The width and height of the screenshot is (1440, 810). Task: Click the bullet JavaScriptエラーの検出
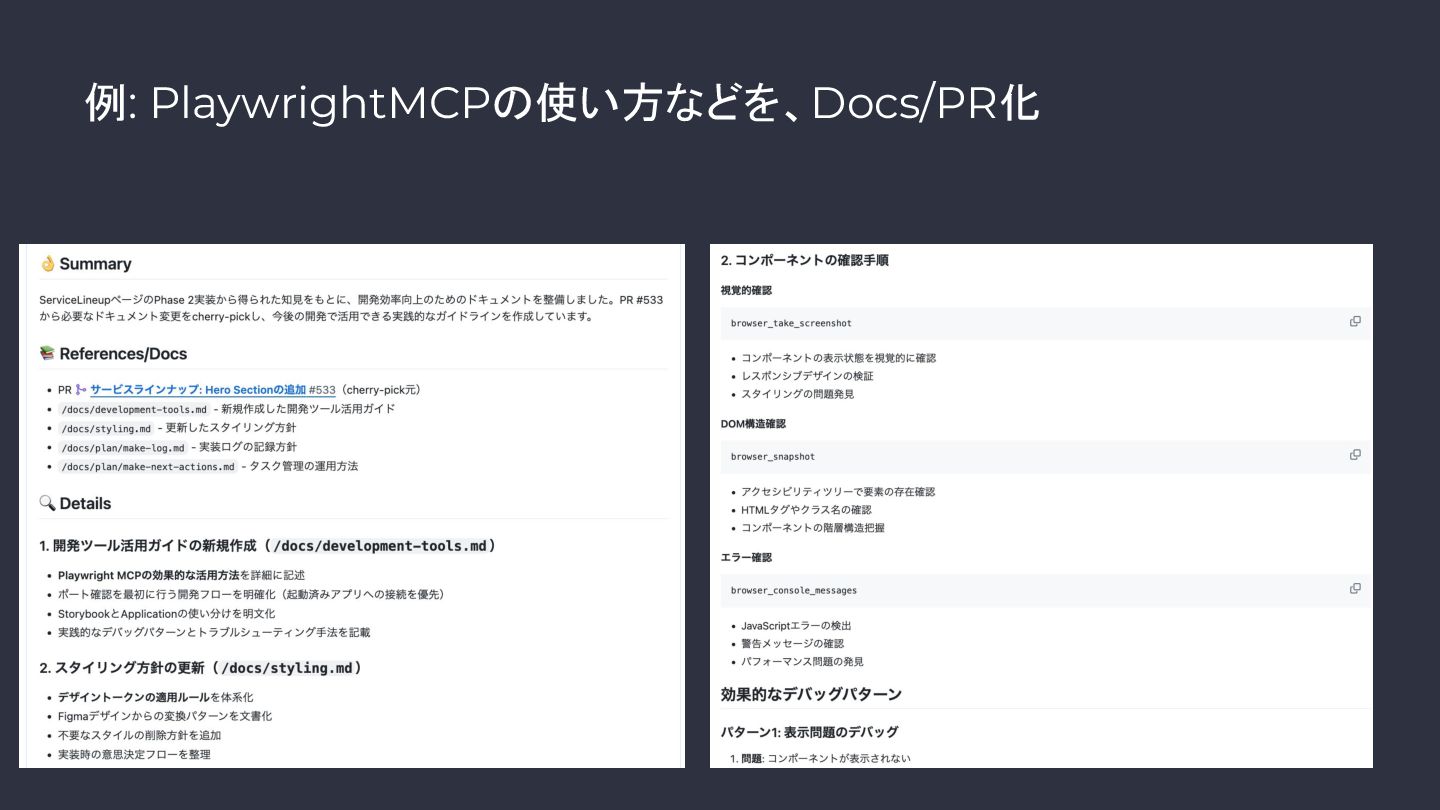pyautogui.click(x=796, y=626)
